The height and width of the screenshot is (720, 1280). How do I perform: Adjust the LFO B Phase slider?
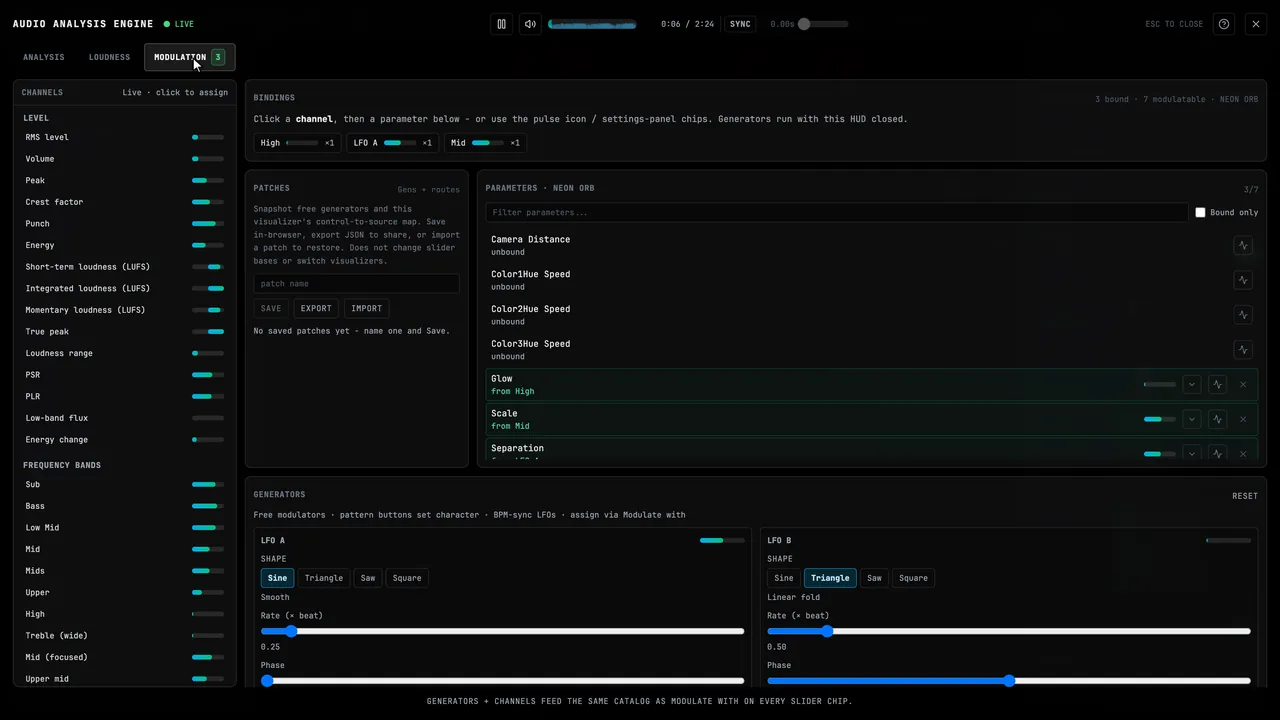pos(1009,680)
